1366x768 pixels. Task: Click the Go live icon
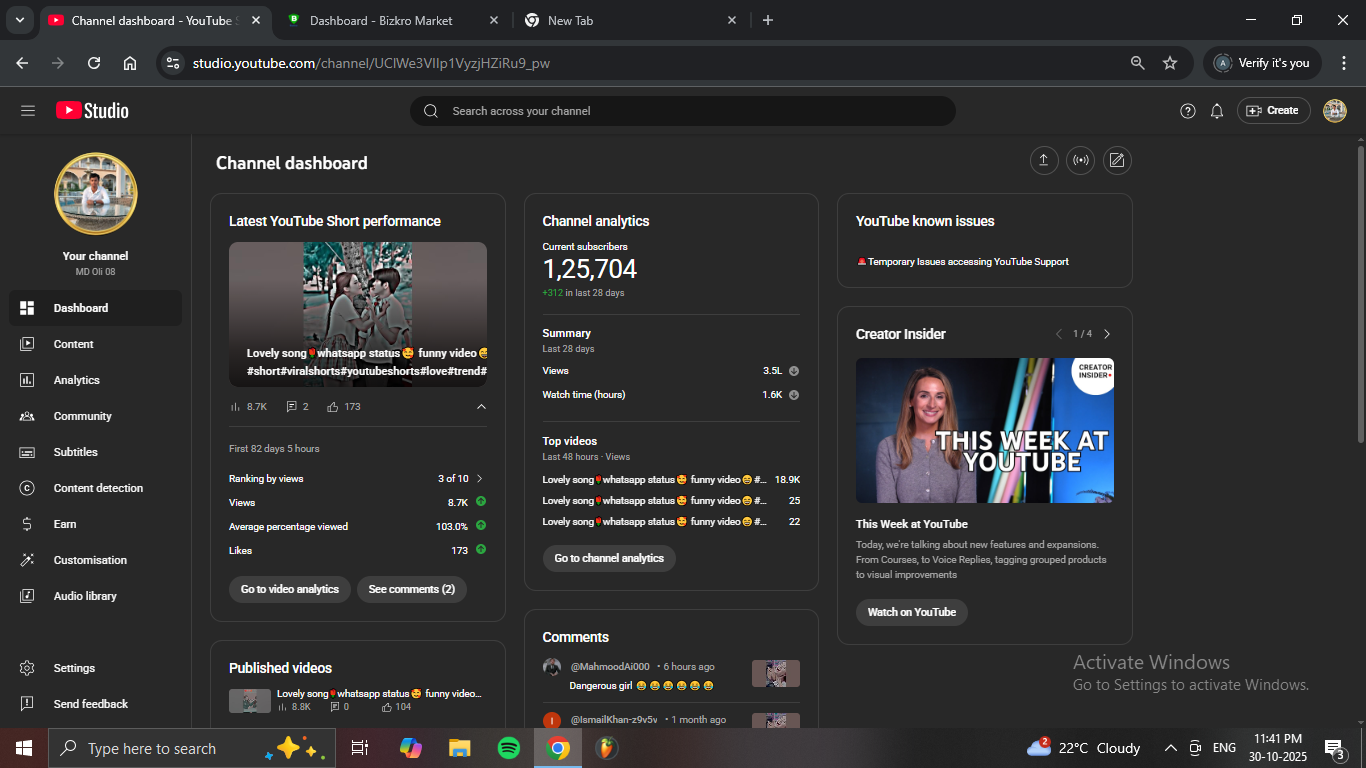(x=1080, y=161)
